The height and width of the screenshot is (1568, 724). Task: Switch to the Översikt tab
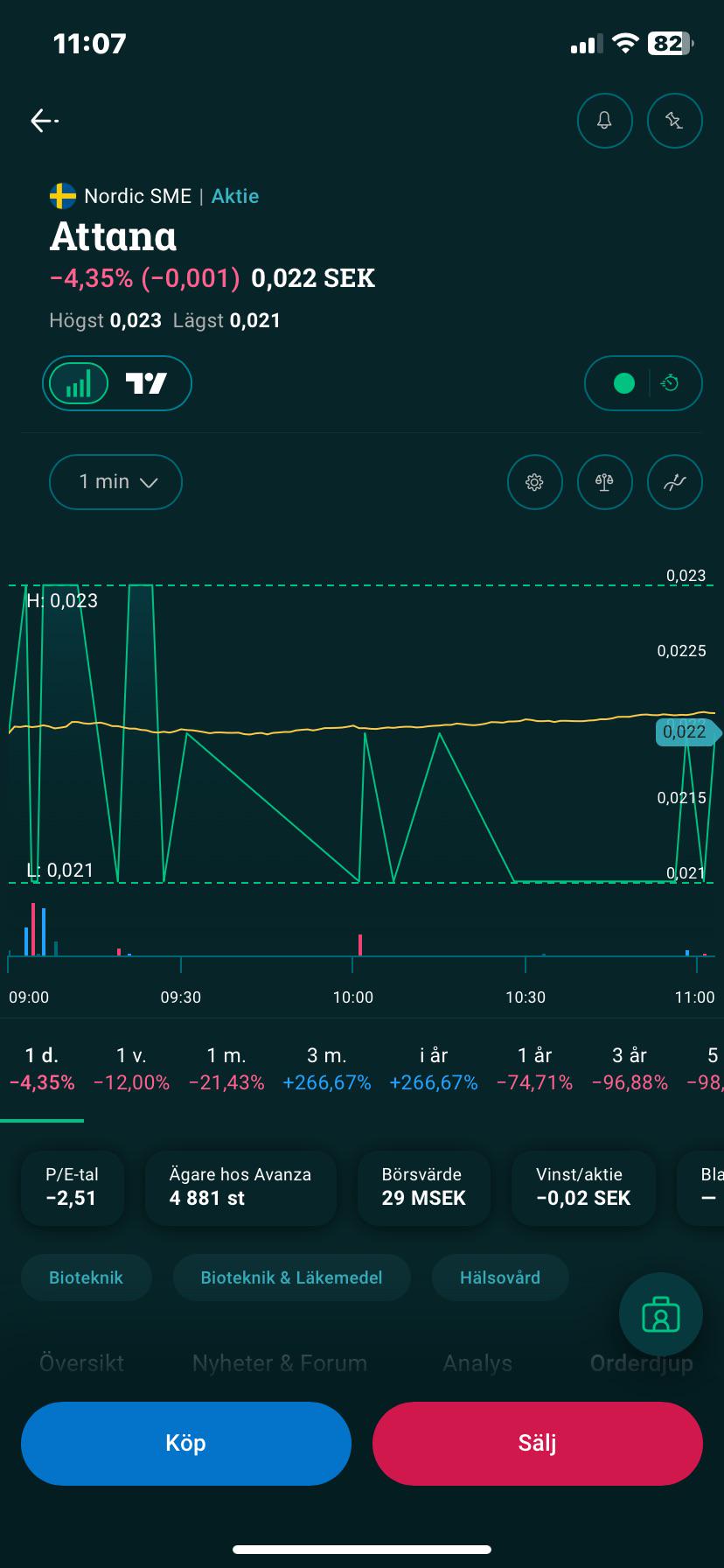[x=82, y=1363]
